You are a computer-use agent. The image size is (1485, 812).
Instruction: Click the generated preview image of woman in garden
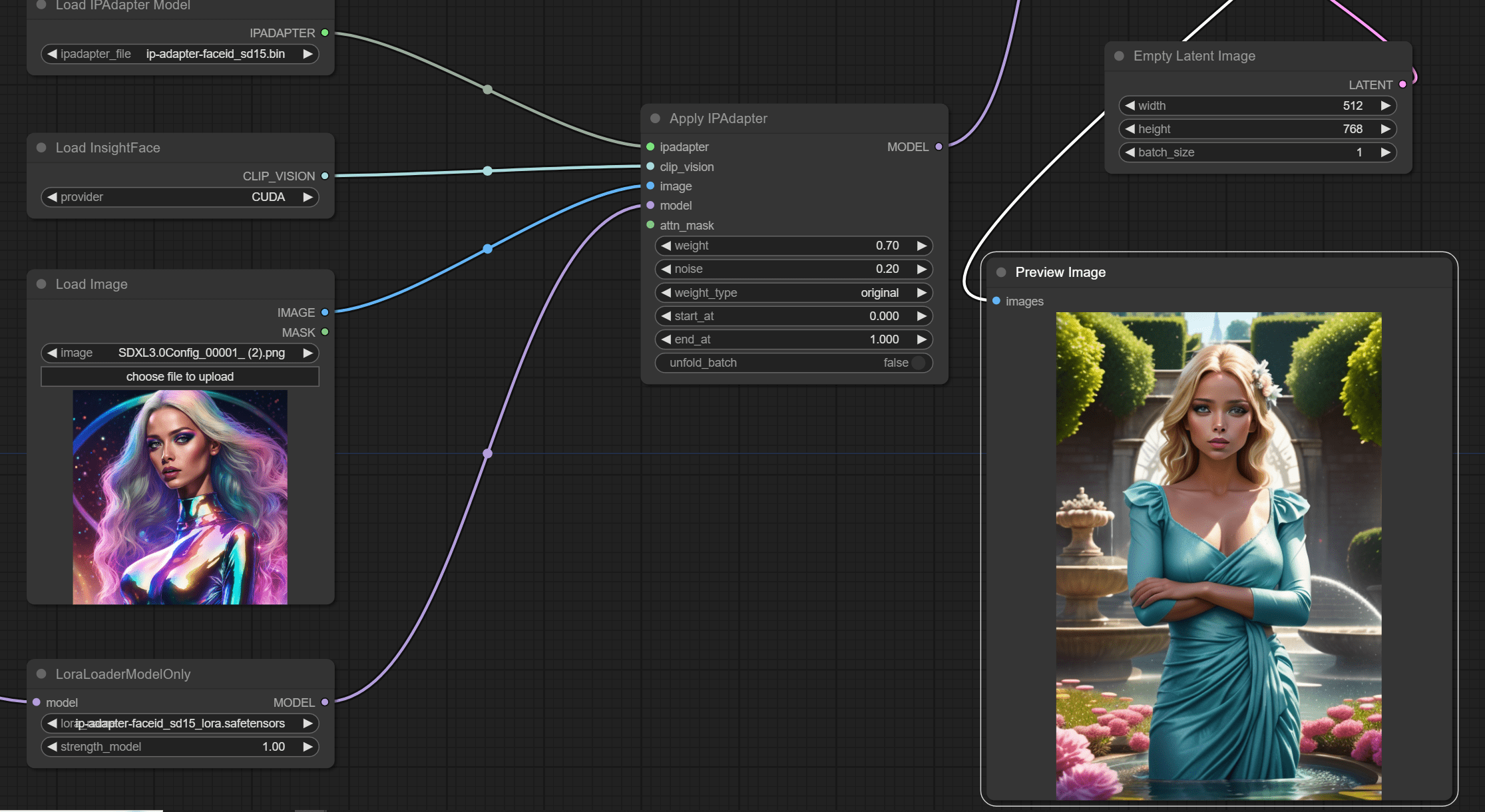[1219, 556]
